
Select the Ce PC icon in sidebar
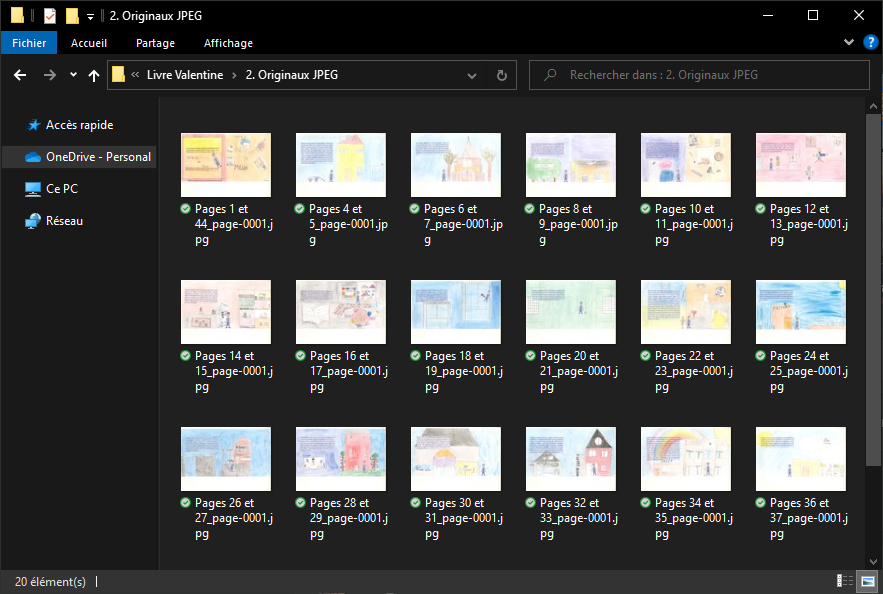coord(33,189)
